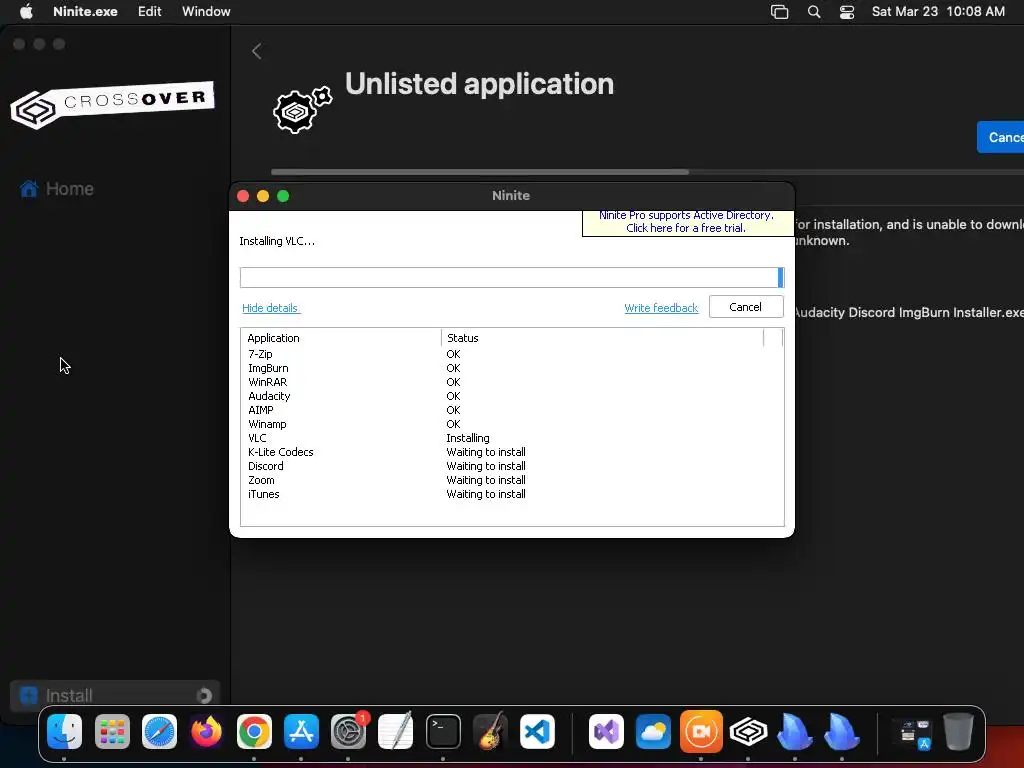This screenshot has width=1024, height=768.
Task: Click the Ninite Pro free trial banner
Action: coord(687,222)
